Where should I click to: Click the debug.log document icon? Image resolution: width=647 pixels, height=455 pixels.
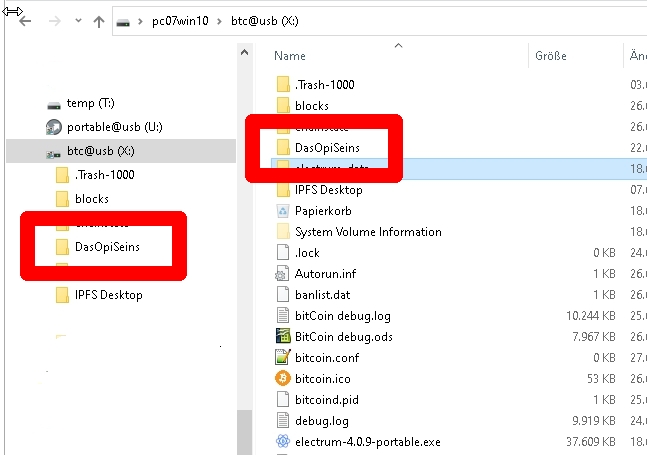tap(283, 420)
